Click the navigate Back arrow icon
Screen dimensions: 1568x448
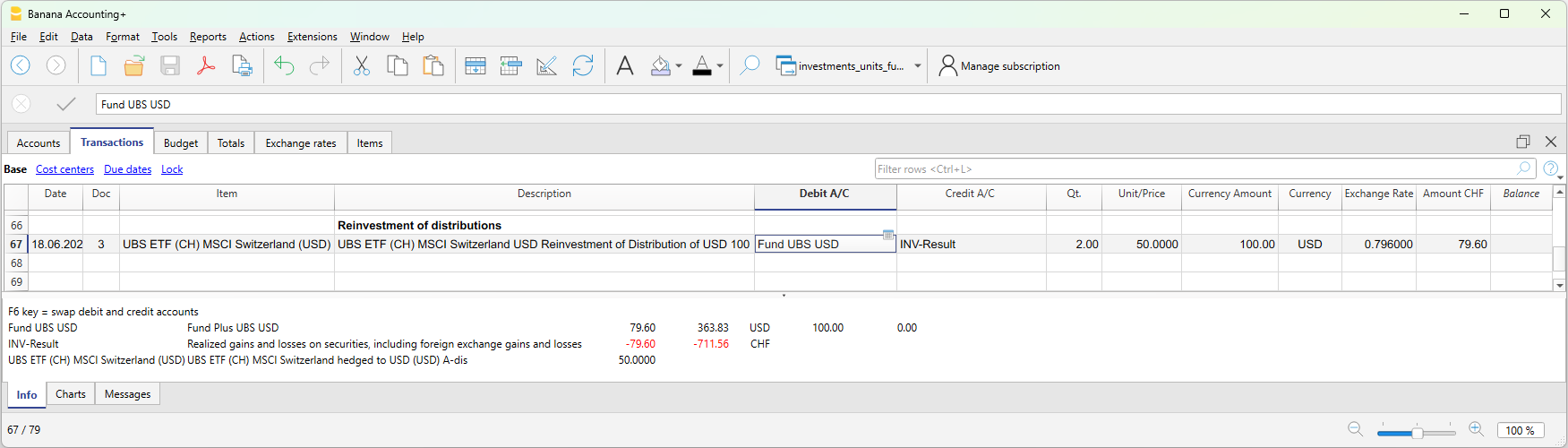(x=21, y=65)
